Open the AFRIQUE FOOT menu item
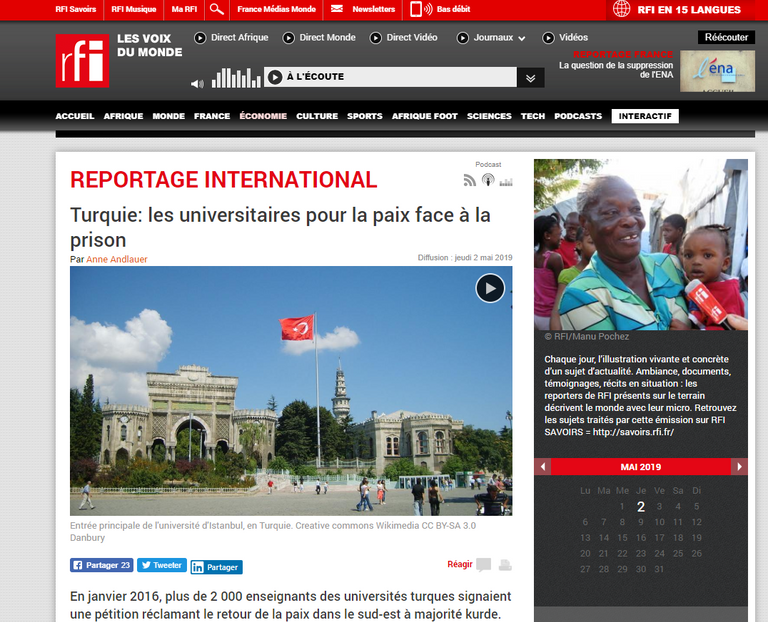The image size is (768, 622). [x=424, y=116]
